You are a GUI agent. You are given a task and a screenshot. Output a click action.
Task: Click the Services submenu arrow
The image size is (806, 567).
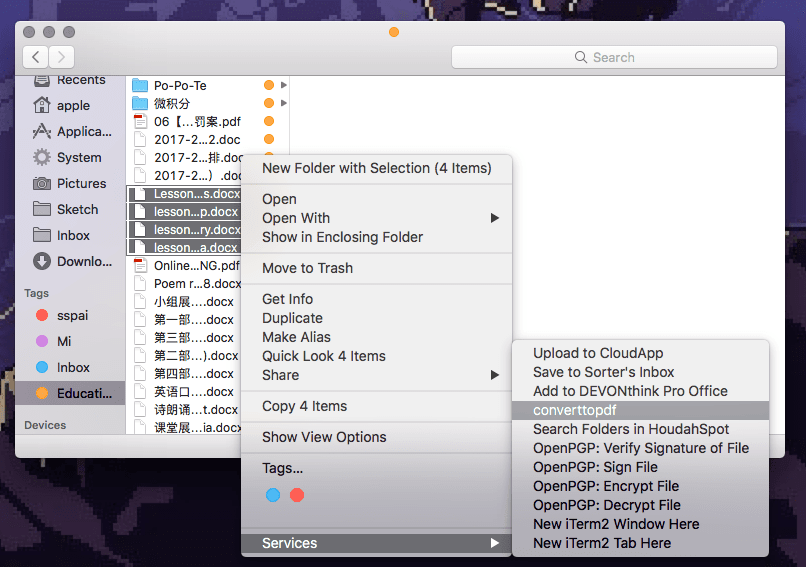coord(494,543)
